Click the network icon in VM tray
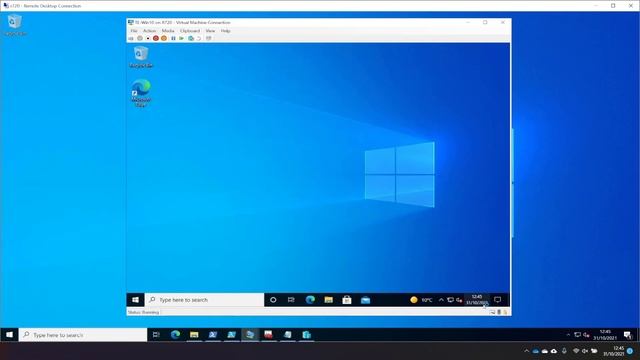The image size is (640, 360). (x=450, y=300)
